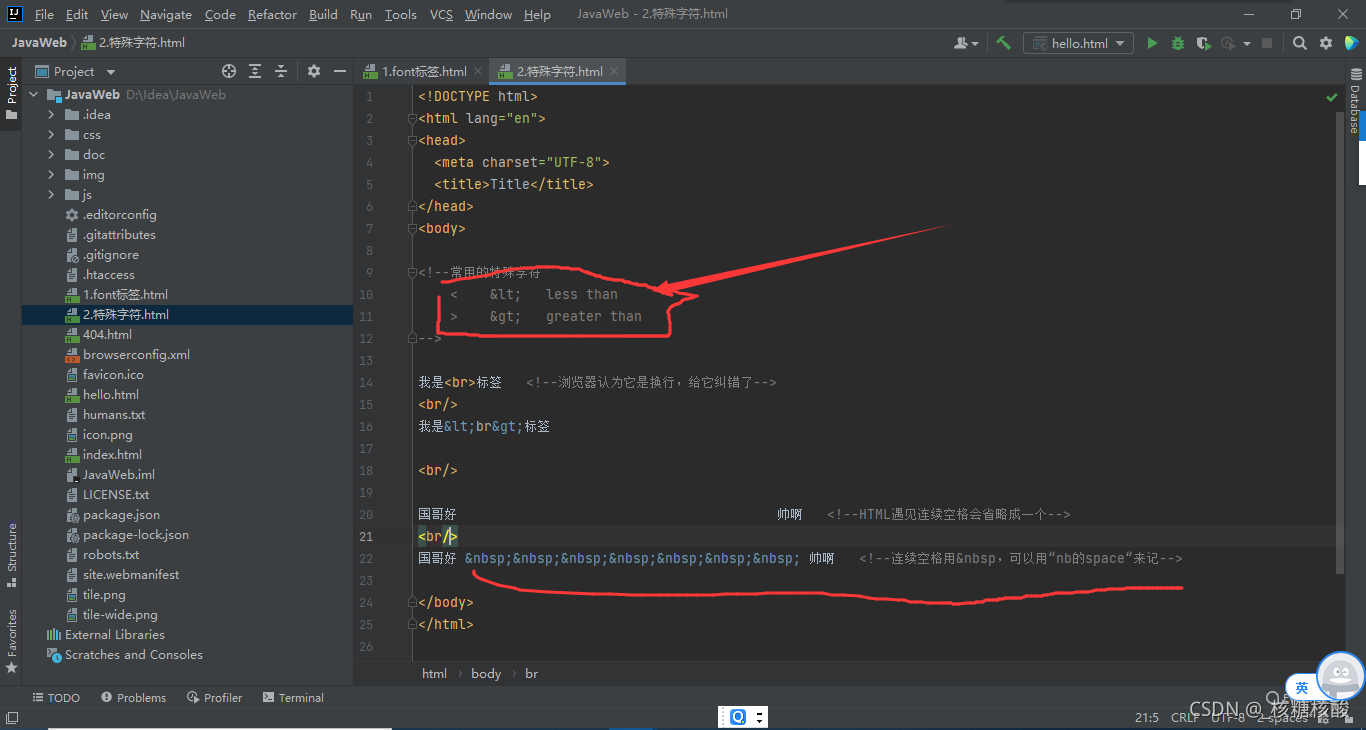The height and width of the screenshot is (730, 1366).
Task: Expand the js folder
Action: [x=51, y=195]
